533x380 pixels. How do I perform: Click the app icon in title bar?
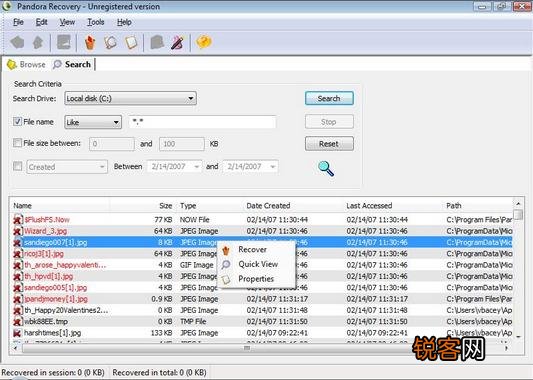click(x=6, y=6)
